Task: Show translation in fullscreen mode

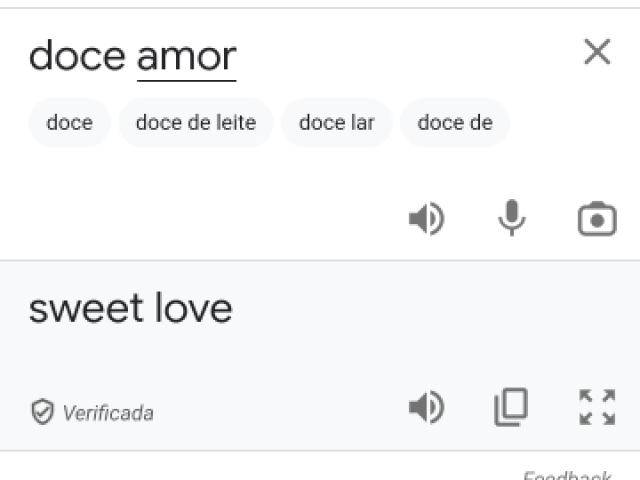Action: coord(597,407)
